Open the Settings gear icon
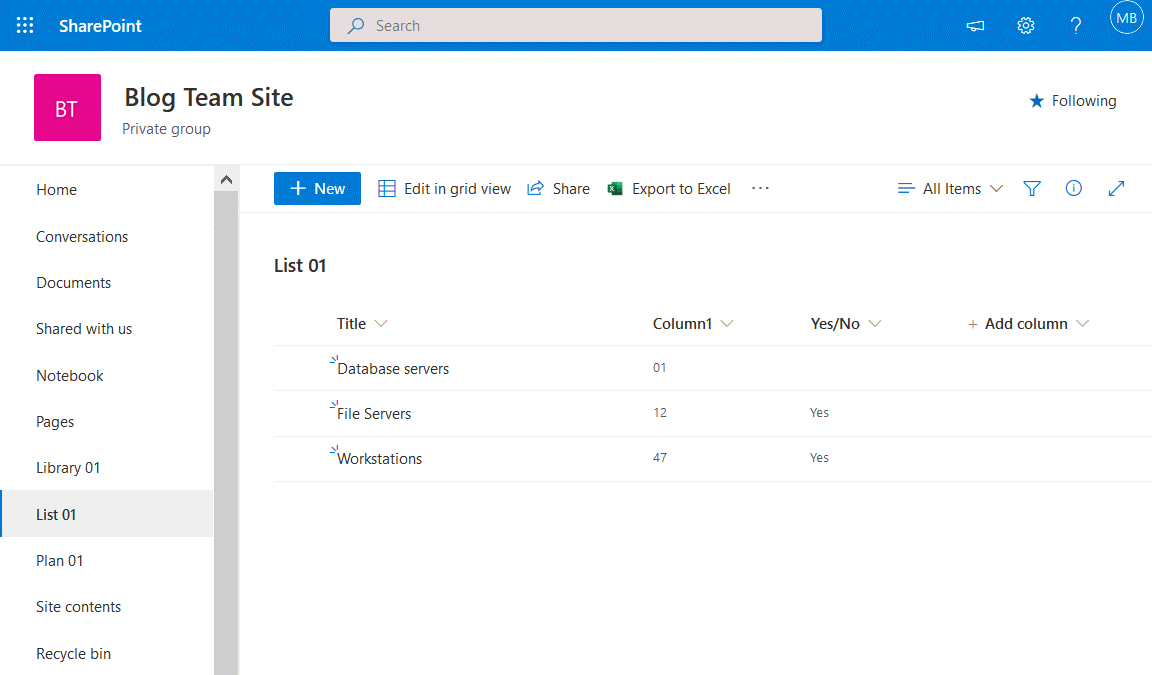 [x=1026, y=25]
